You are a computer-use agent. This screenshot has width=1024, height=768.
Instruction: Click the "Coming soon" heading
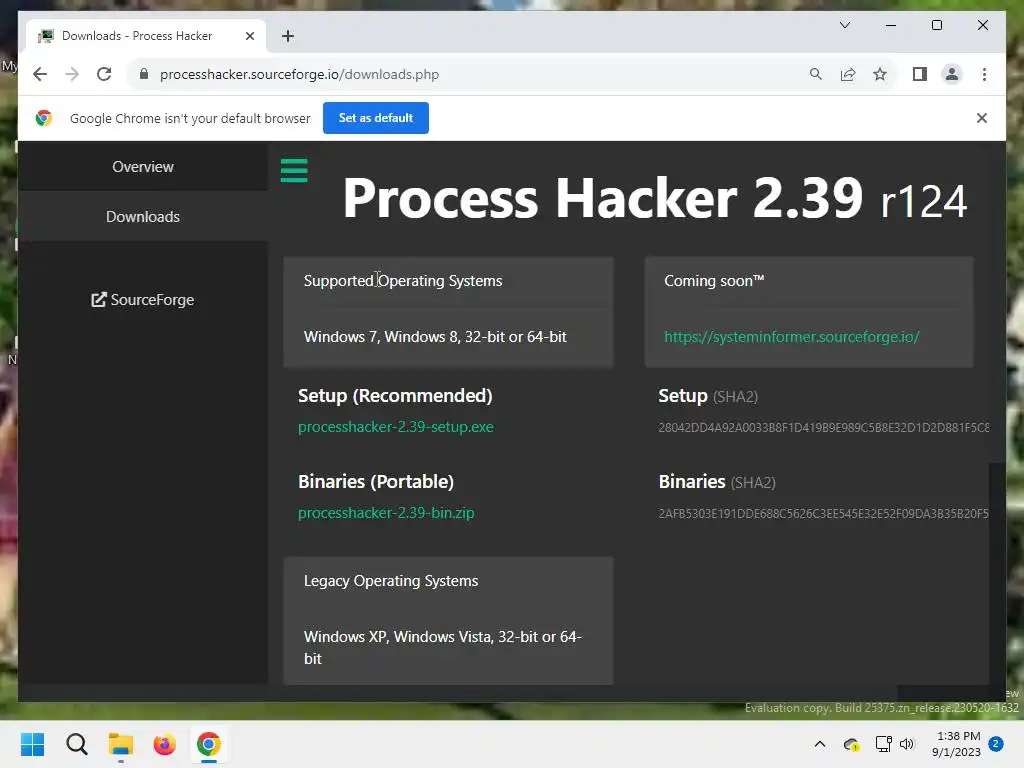[714, 281]
